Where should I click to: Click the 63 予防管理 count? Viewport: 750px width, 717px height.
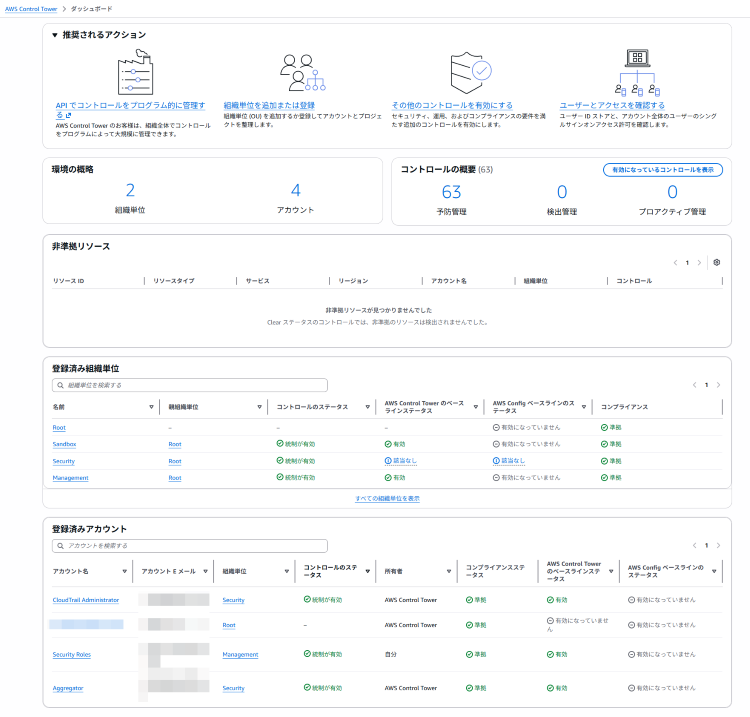point(452,192)
